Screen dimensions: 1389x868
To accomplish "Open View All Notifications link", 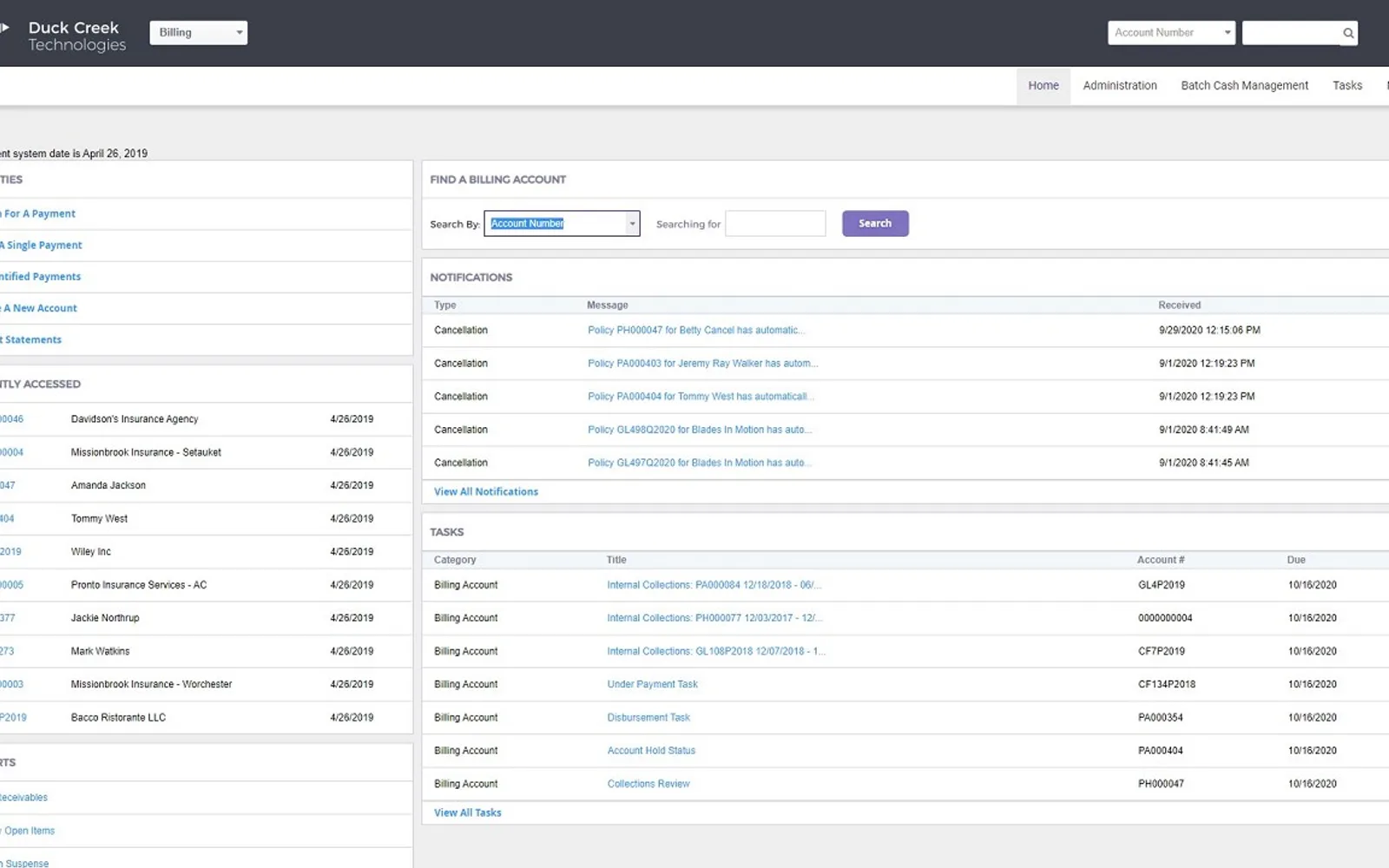I will click(x=486, y=491).
